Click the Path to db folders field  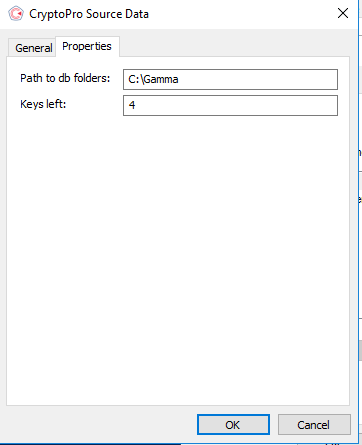pyautogui.click(x=230, y=79)
